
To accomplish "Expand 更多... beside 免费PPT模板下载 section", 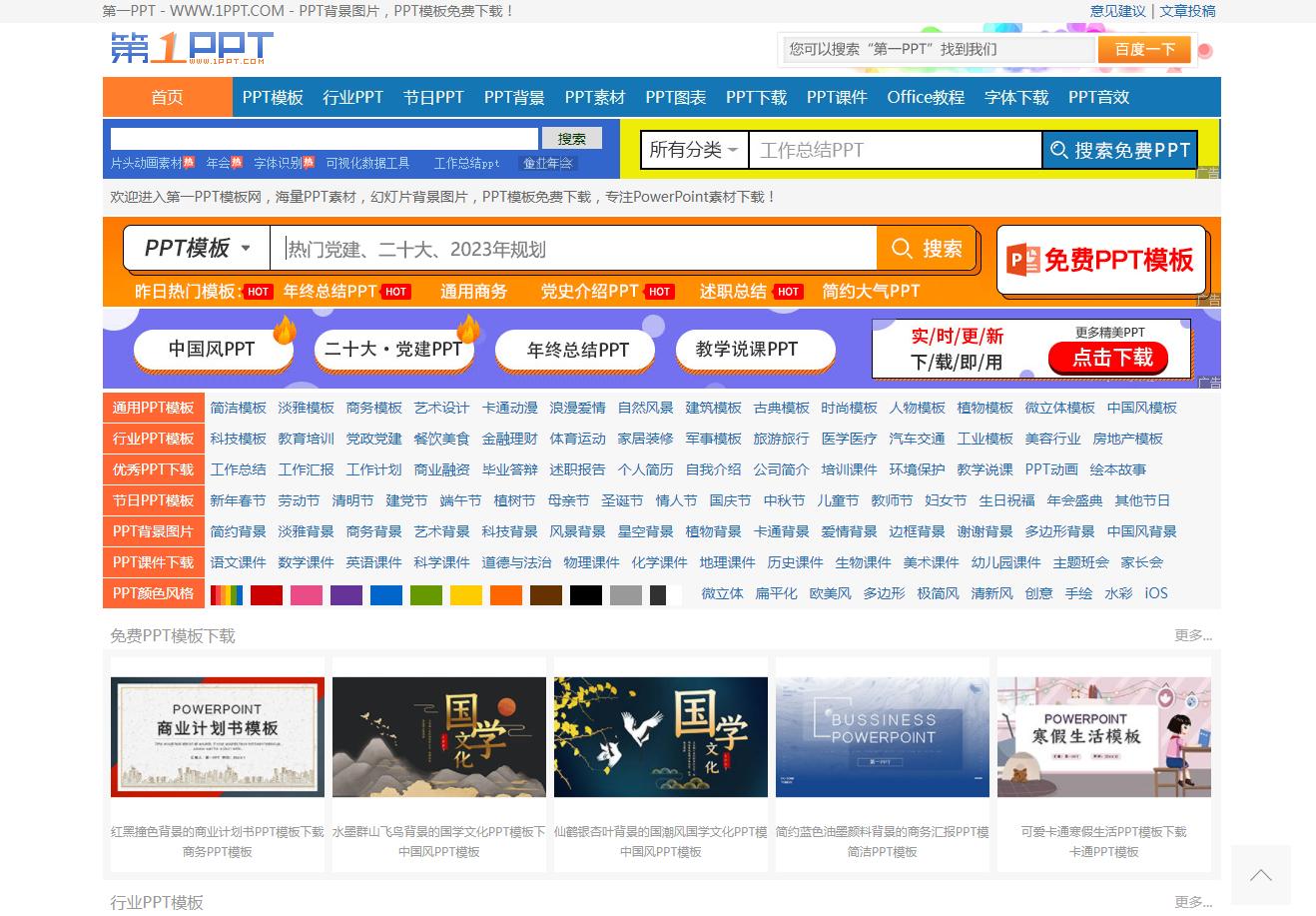I will click(x=1193, y=635).
